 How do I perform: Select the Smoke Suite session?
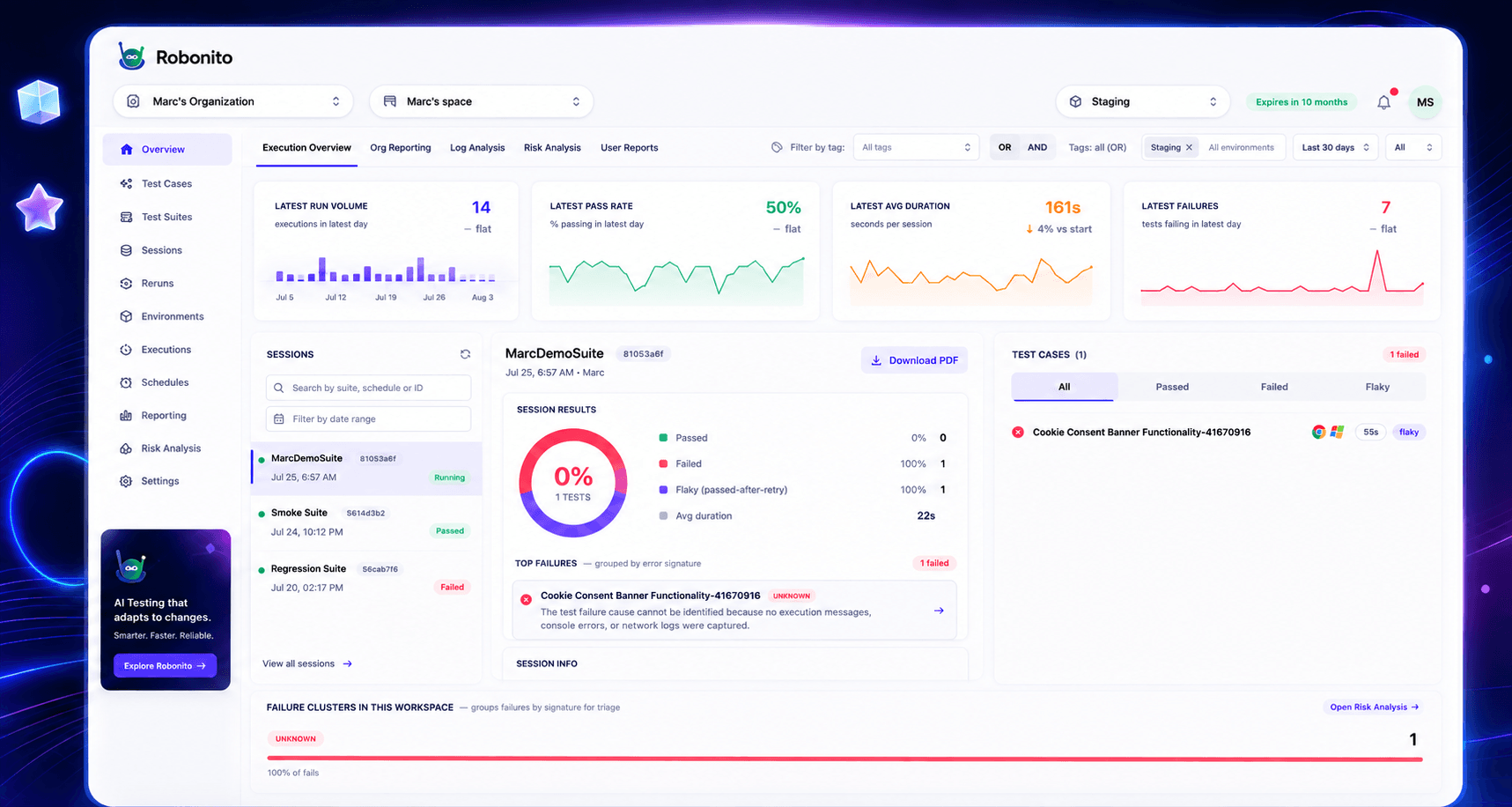(366, 522)
